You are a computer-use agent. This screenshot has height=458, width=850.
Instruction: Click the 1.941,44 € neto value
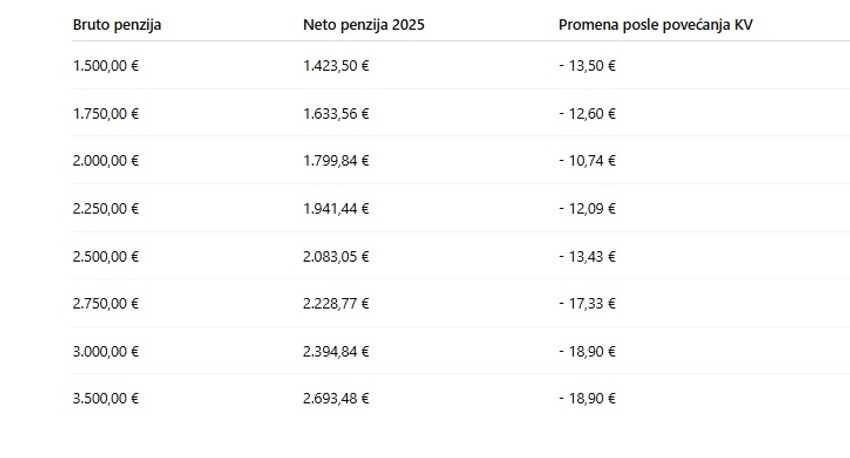click(336, 209)
